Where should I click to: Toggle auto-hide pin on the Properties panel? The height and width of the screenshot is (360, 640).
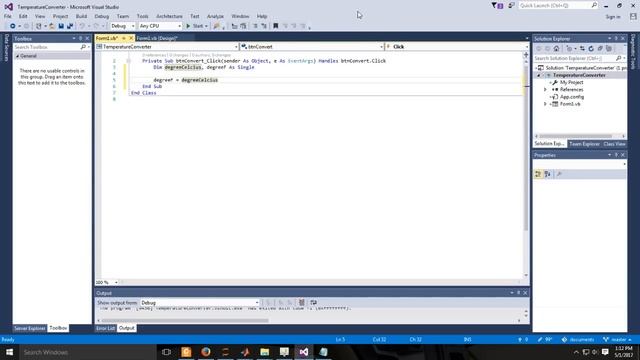coord(616,155)
